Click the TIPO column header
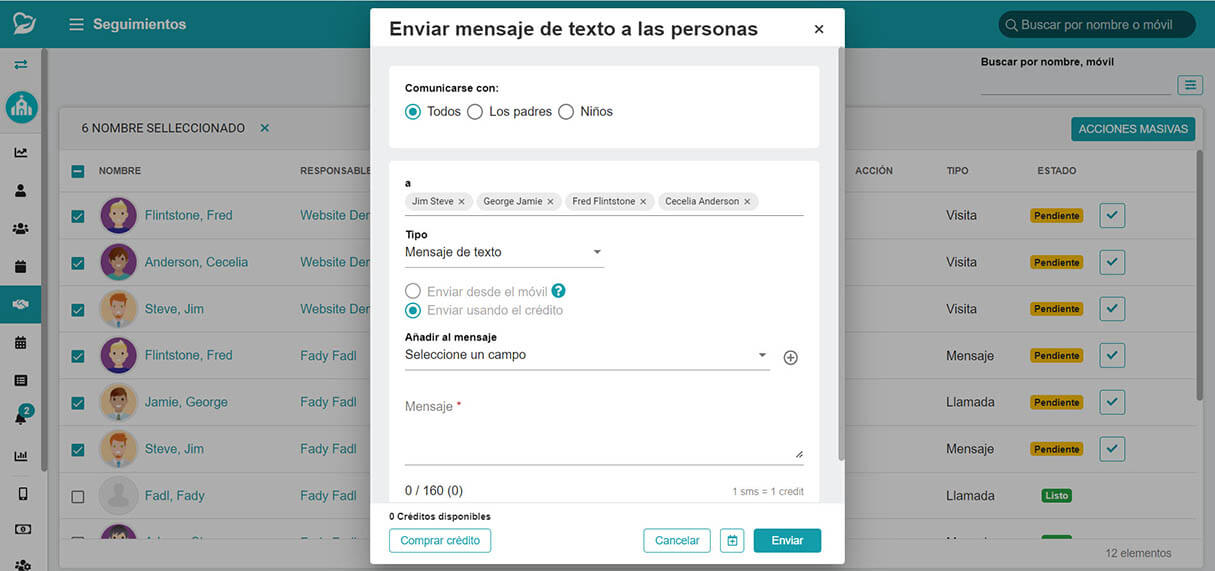The image size is (1215, 571). click(x=957, y=171)
